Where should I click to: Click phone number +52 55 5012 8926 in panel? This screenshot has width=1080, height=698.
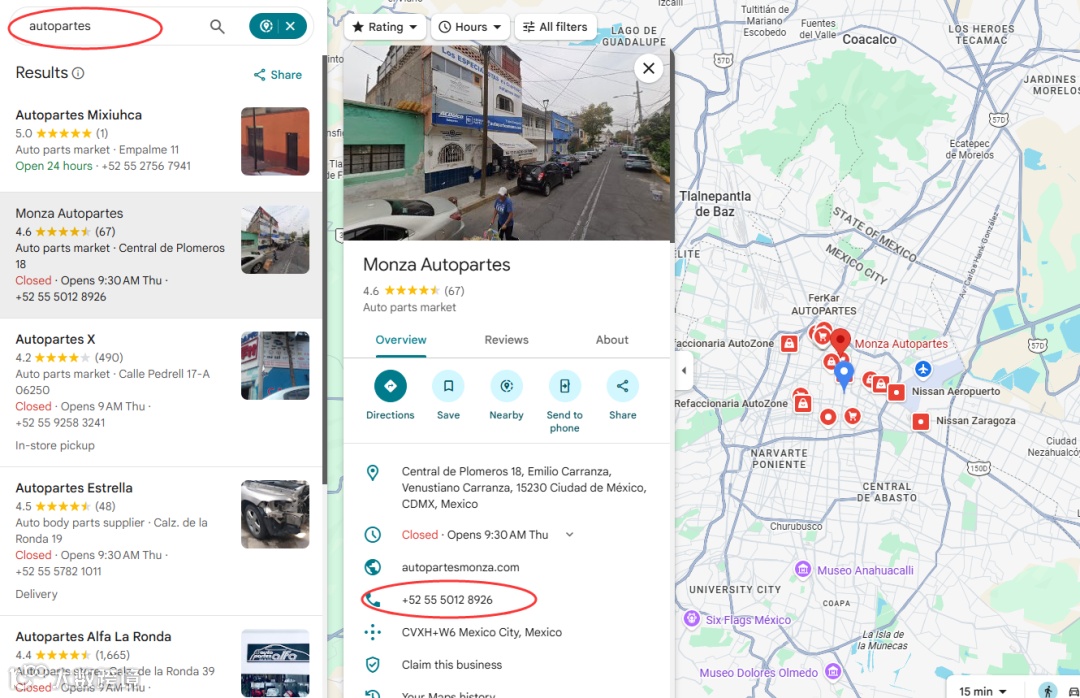tap(447, 599)
